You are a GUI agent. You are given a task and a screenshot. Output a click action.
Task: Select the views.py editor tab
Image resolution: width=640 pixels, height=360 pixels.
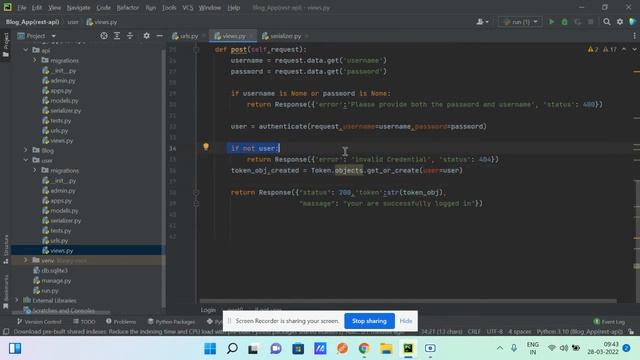[232, 36]
